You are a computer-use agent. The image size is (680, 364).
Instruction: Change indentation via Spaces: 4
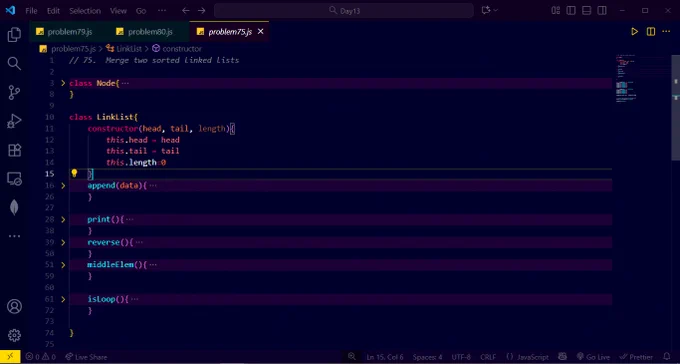428,357
